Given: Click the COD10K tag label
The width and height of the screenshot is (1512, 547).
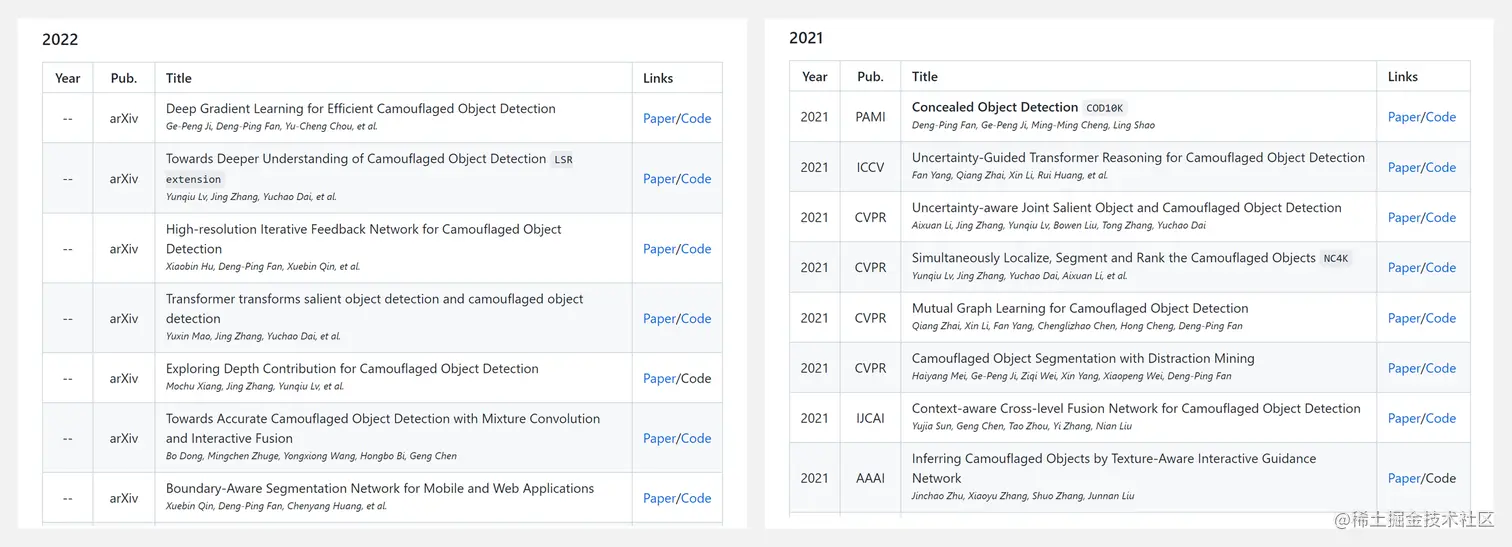Looking at the screenshot, I should (x=1105, y=108).
